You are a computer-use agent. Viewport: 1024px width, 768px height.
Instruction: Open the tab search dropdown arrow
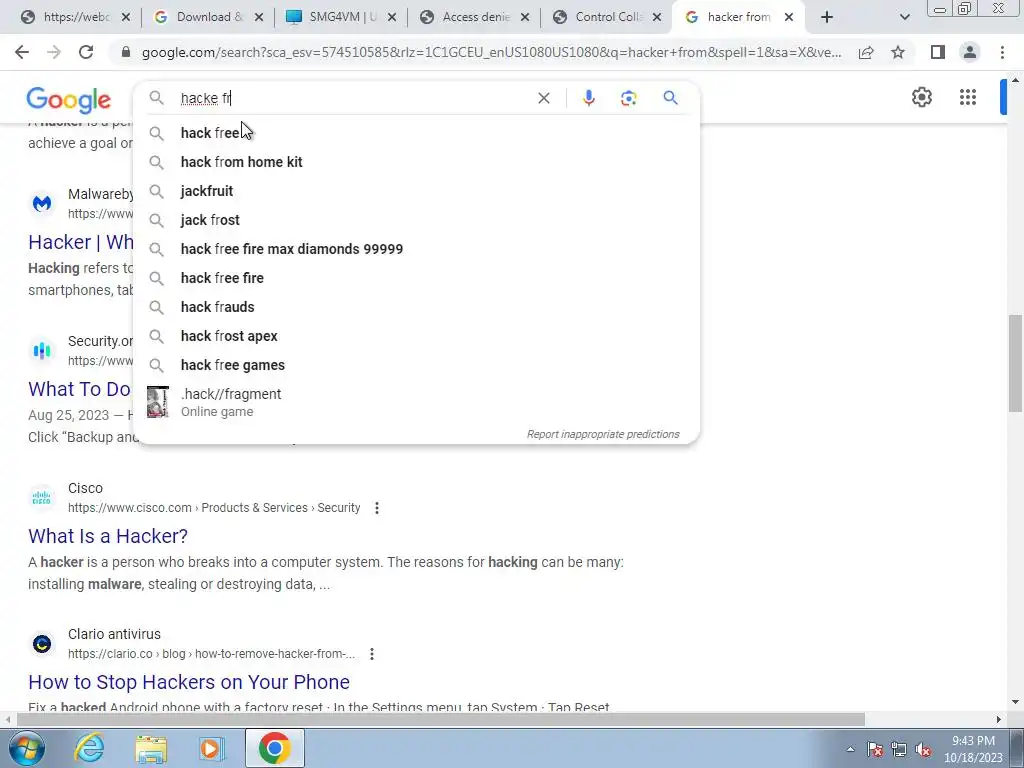[x=904, y=18]
